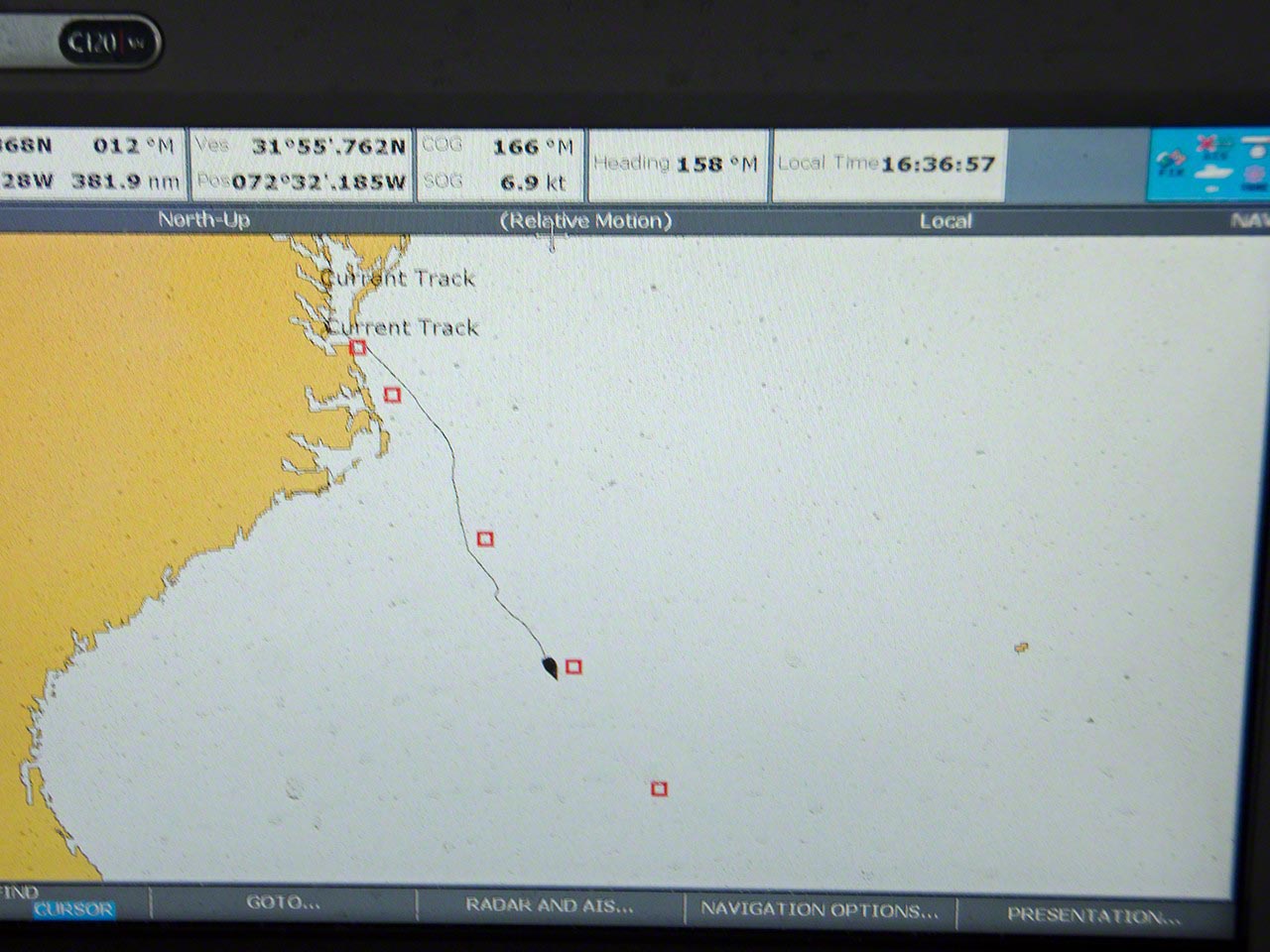Click the black vessel position icon
Viewport: 1270px width, 952px height.
click(x=550, y=667)
